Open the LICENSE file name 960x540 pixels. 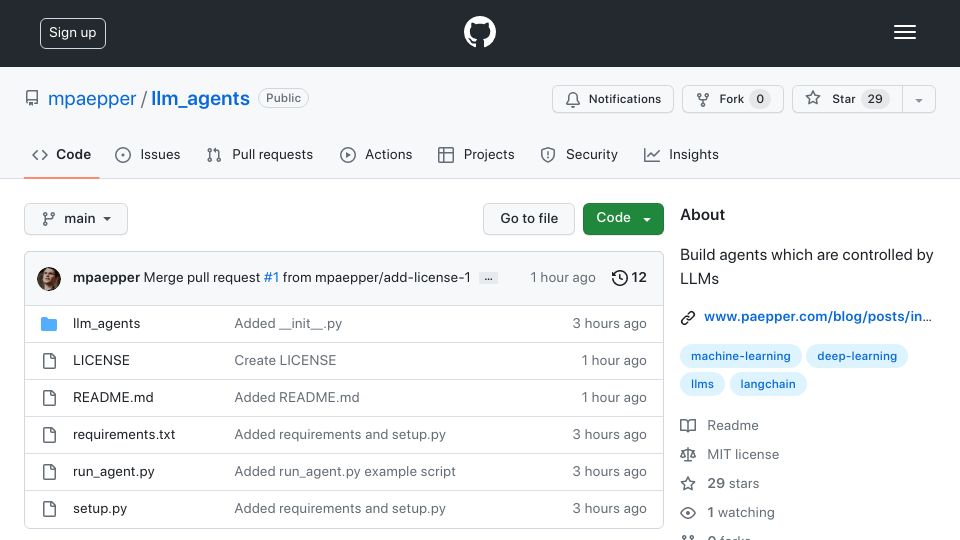101,361
